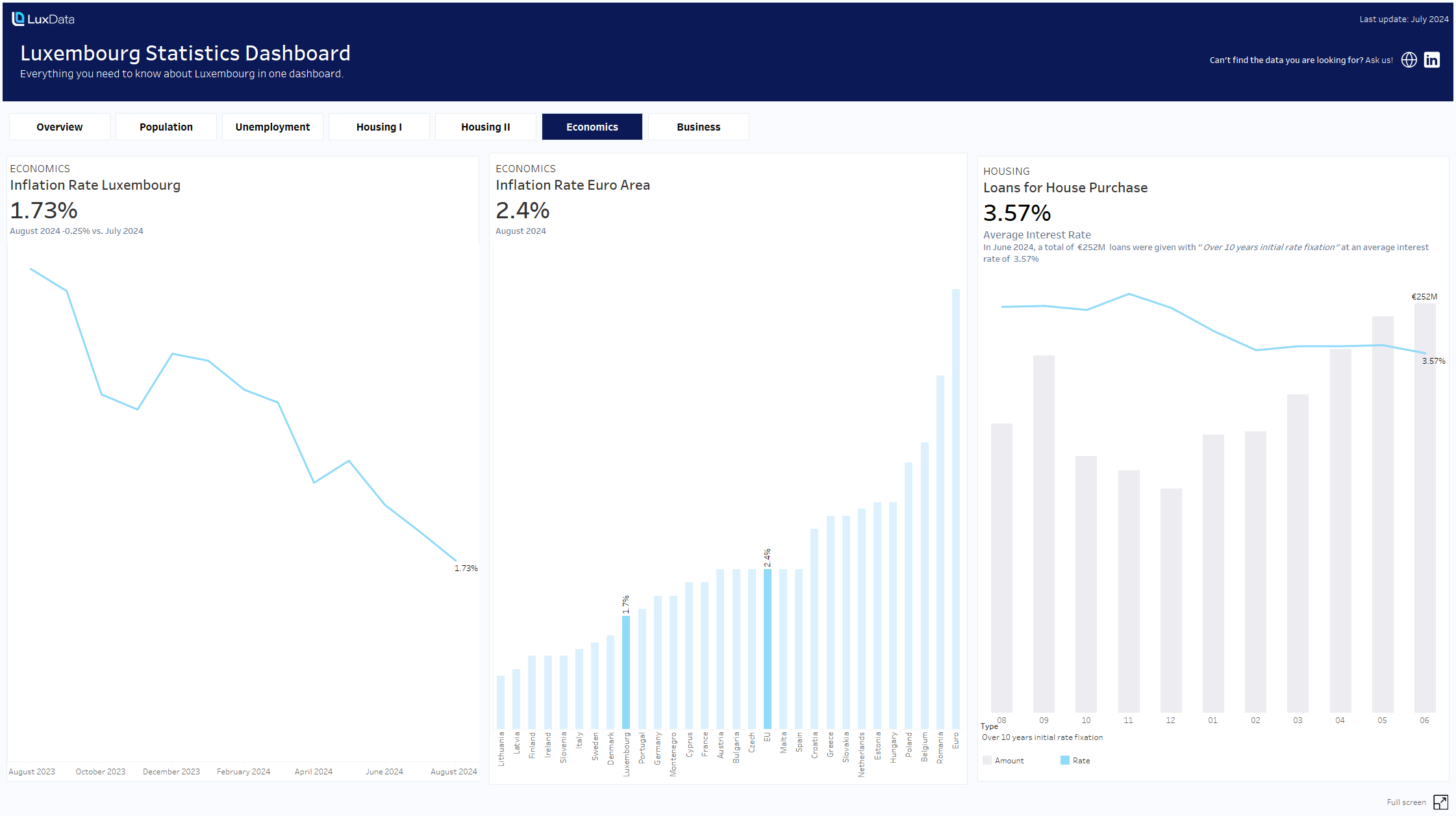Click the LuxData logo icon
This screenshot has width=1456, height=816.
pyautogui.click(x=18, y=19)
